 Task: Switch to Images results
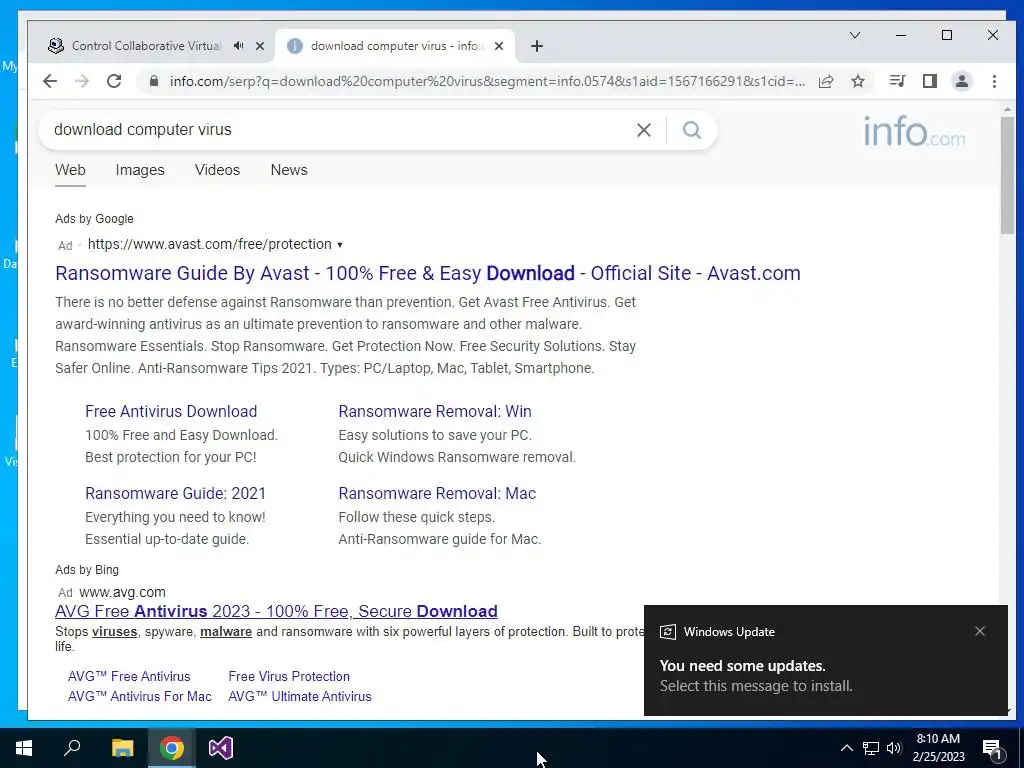140,170
